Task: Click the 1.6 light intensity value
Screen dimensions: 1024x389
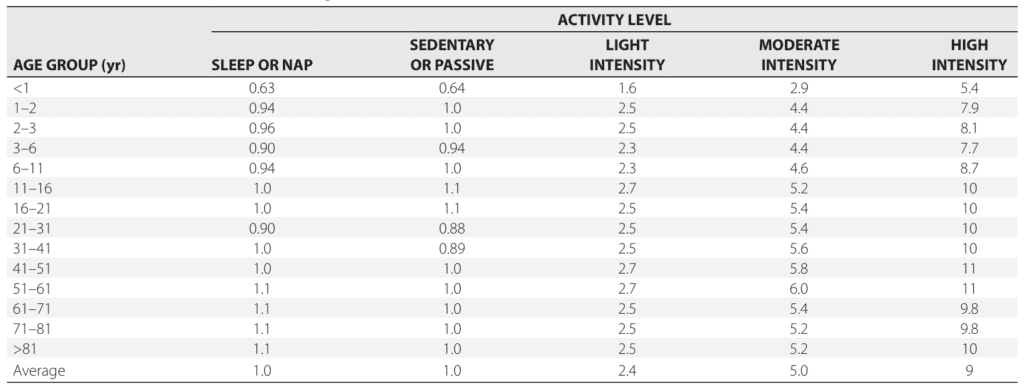Action: tap(627, 88)
